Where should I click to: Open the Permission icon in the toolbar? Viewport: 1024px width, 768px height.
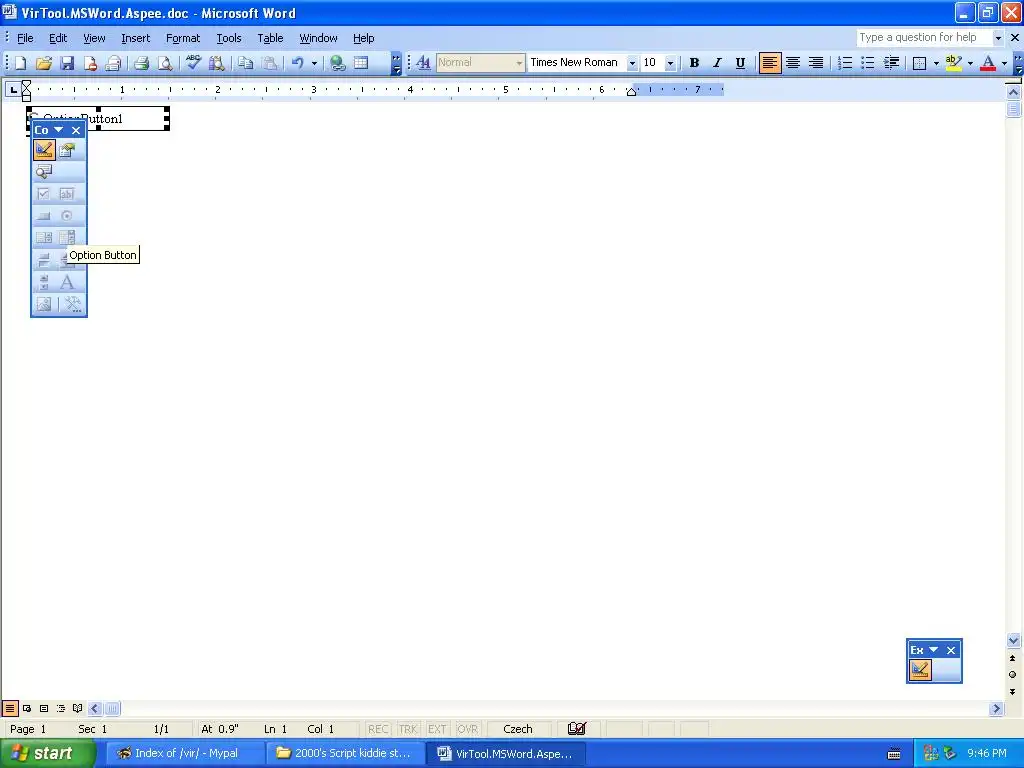(x=90, y=63)
